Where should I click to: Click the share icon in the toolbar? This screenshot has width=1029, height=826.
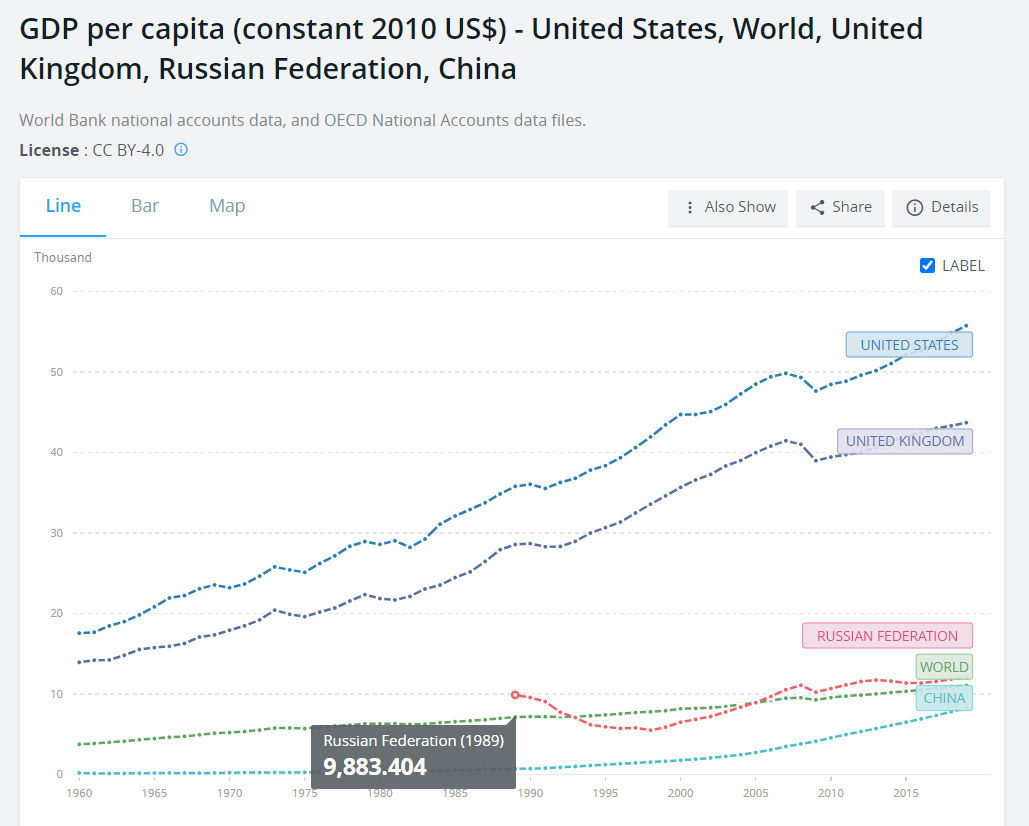tap(817, 207)
